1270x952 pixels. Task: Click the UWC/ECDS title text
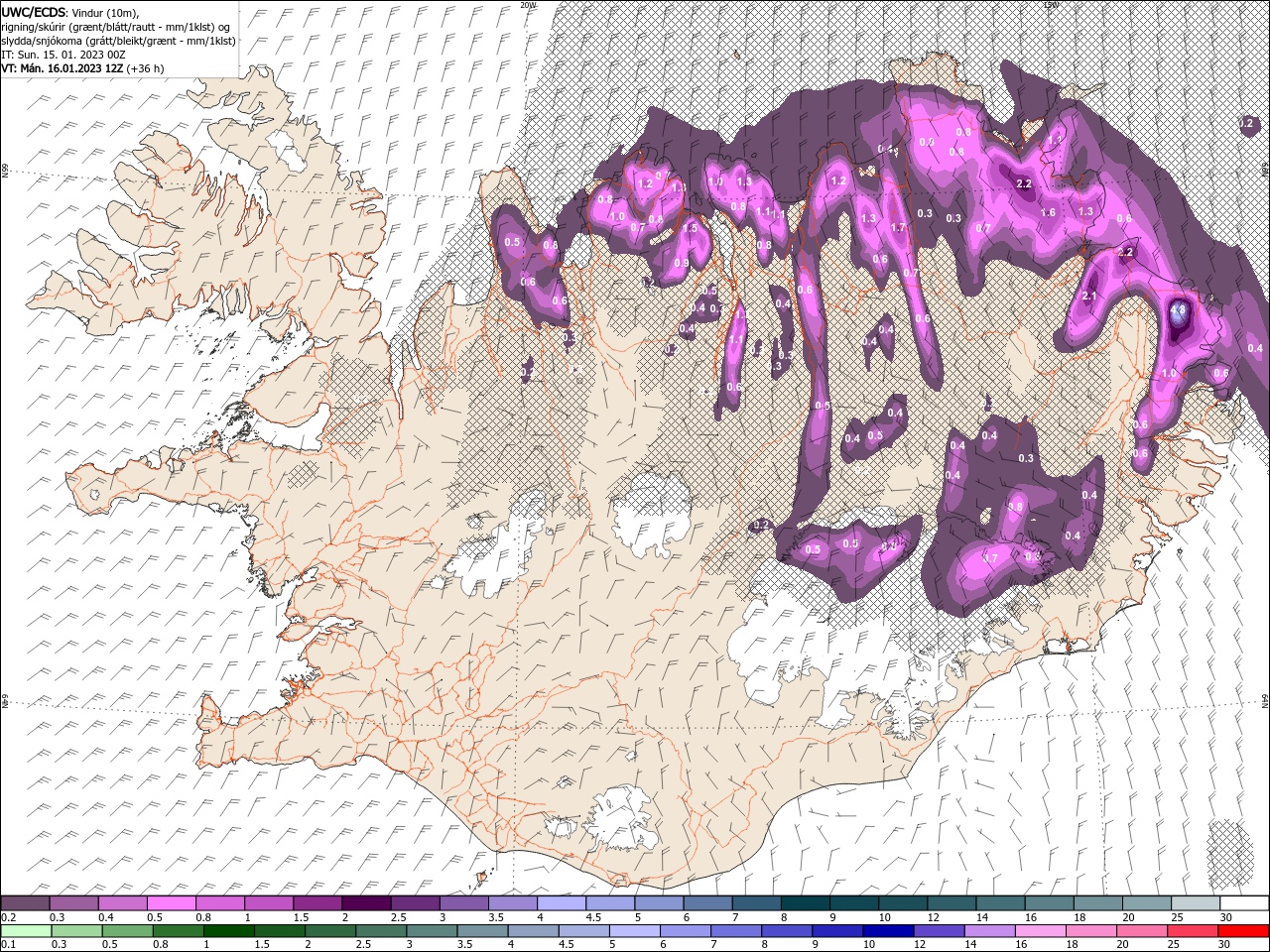click(x=36, y=11)
